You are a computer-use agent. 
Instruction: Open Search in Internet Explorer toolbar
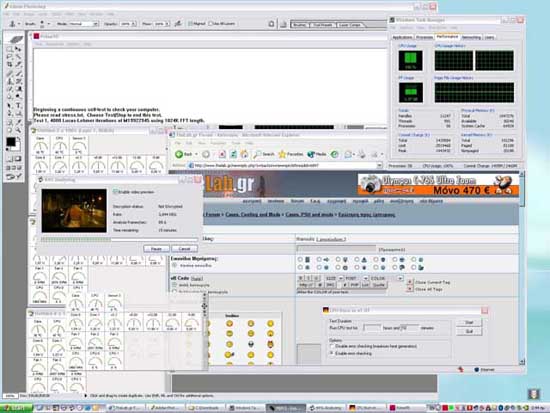coord(264,154)
